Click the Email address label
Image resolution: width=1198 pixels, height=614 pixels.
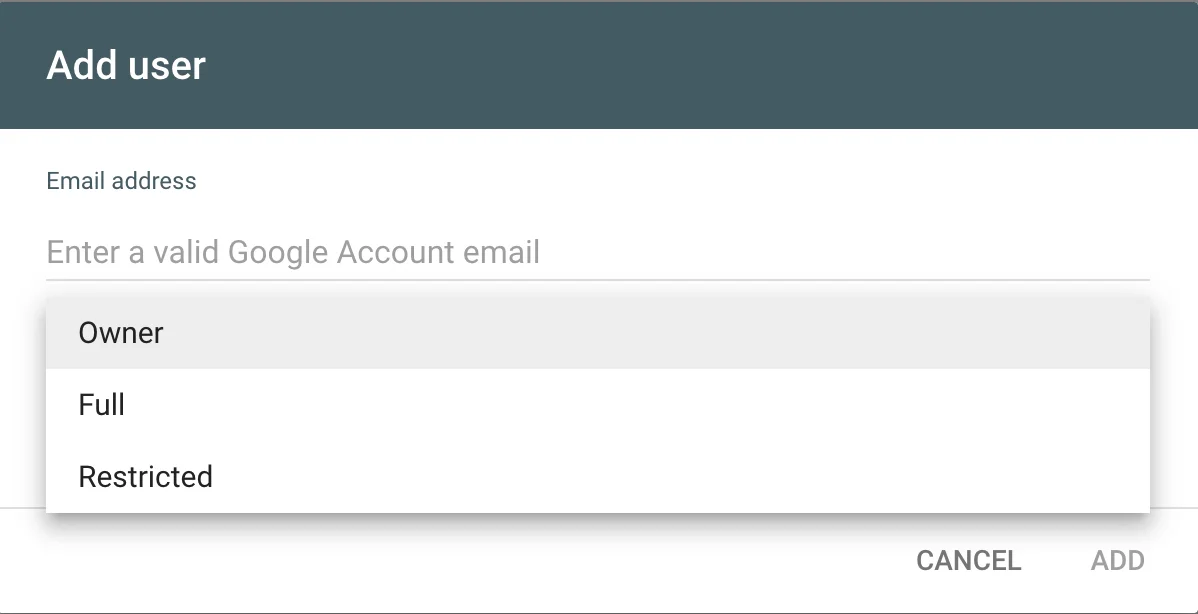point(120,181)
